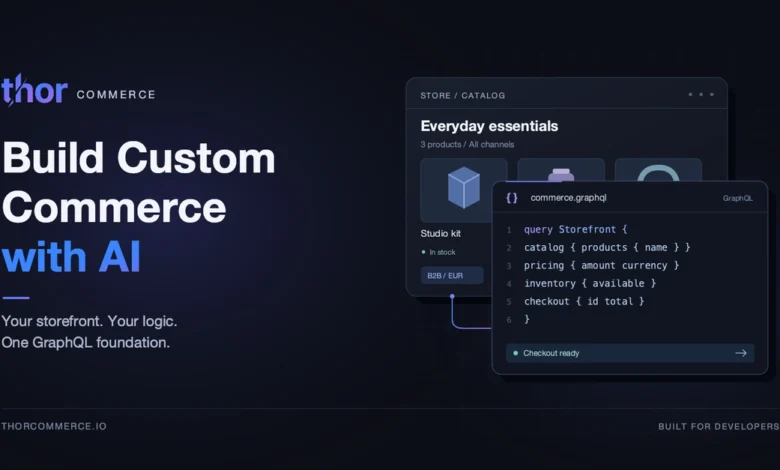780x470 pixels.
Task: Click the query Storefront code line
Action: point(576,229)
